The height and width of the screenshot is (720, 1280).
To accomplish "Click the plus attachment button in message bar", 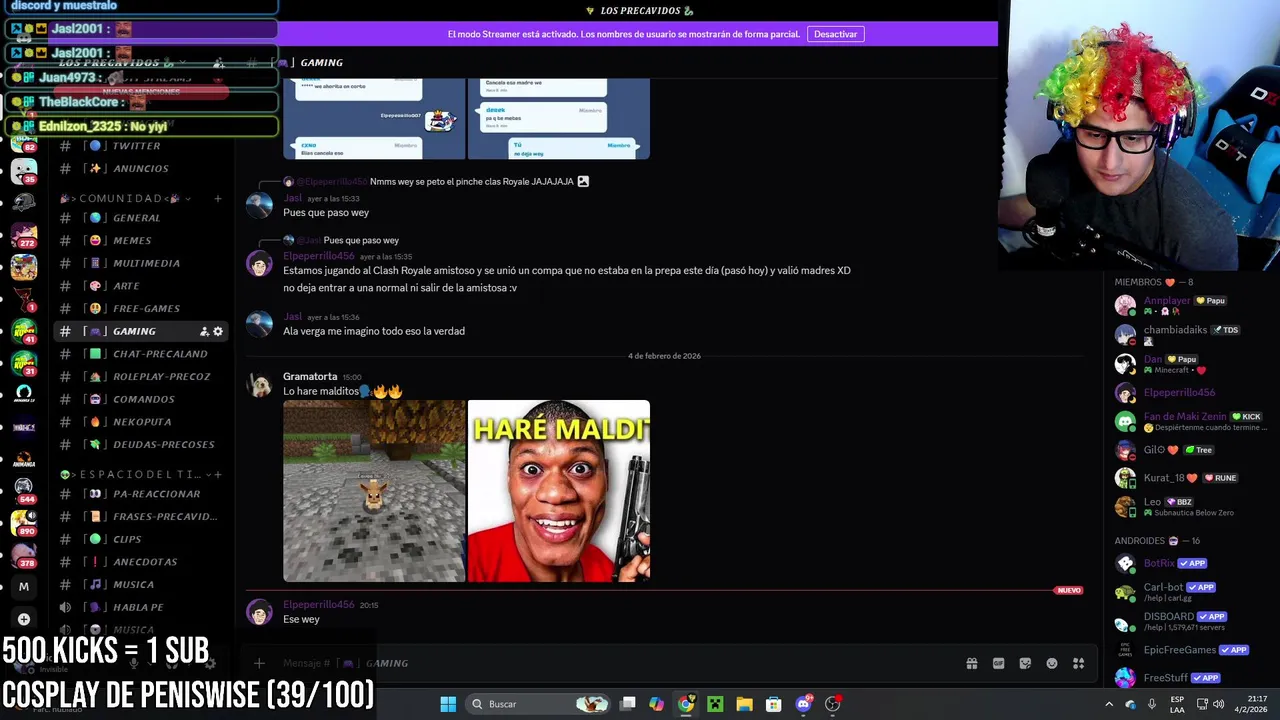I will click(259, 663).
